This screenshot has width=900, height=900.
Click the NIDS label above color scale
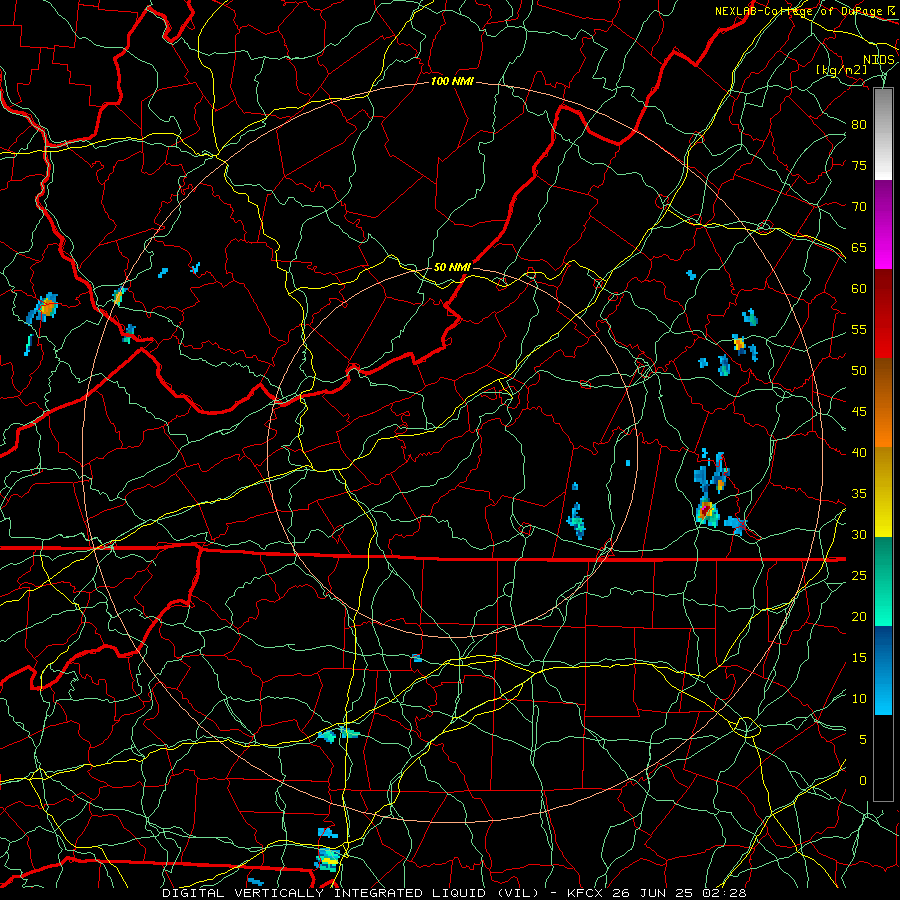coord(879,60)
